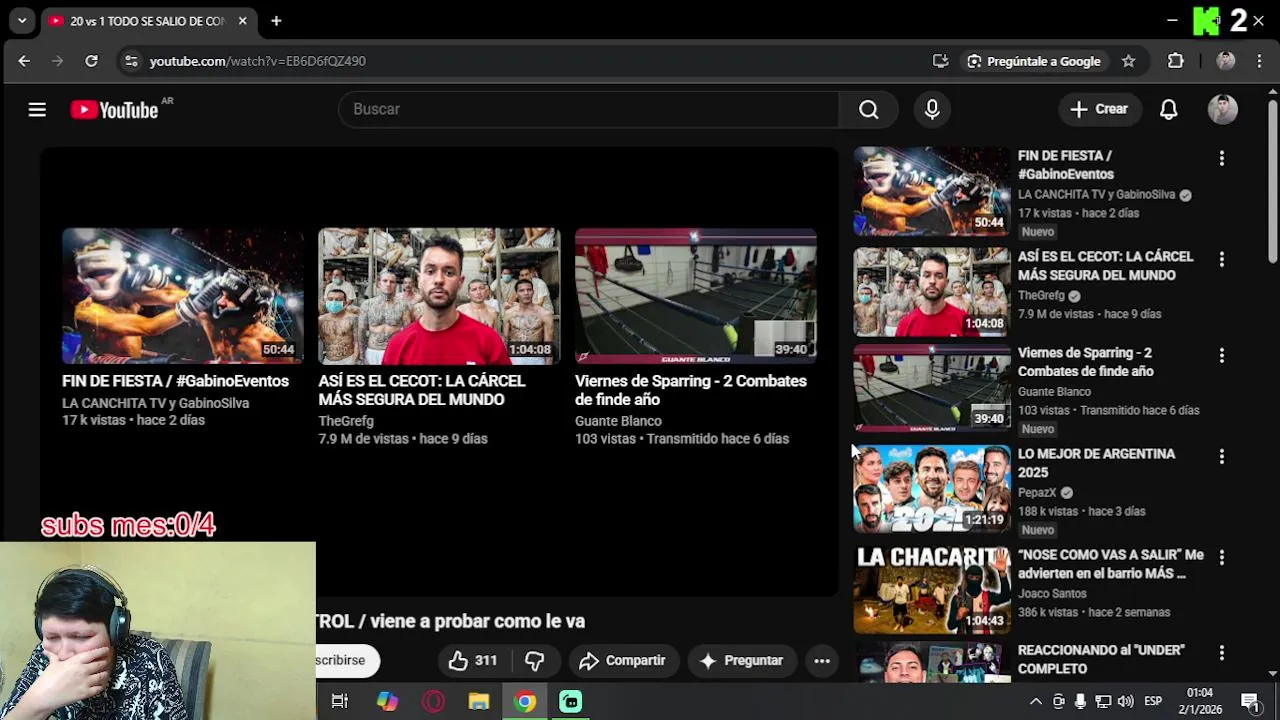Open the Crear menu button

(x=1099, y=109)
